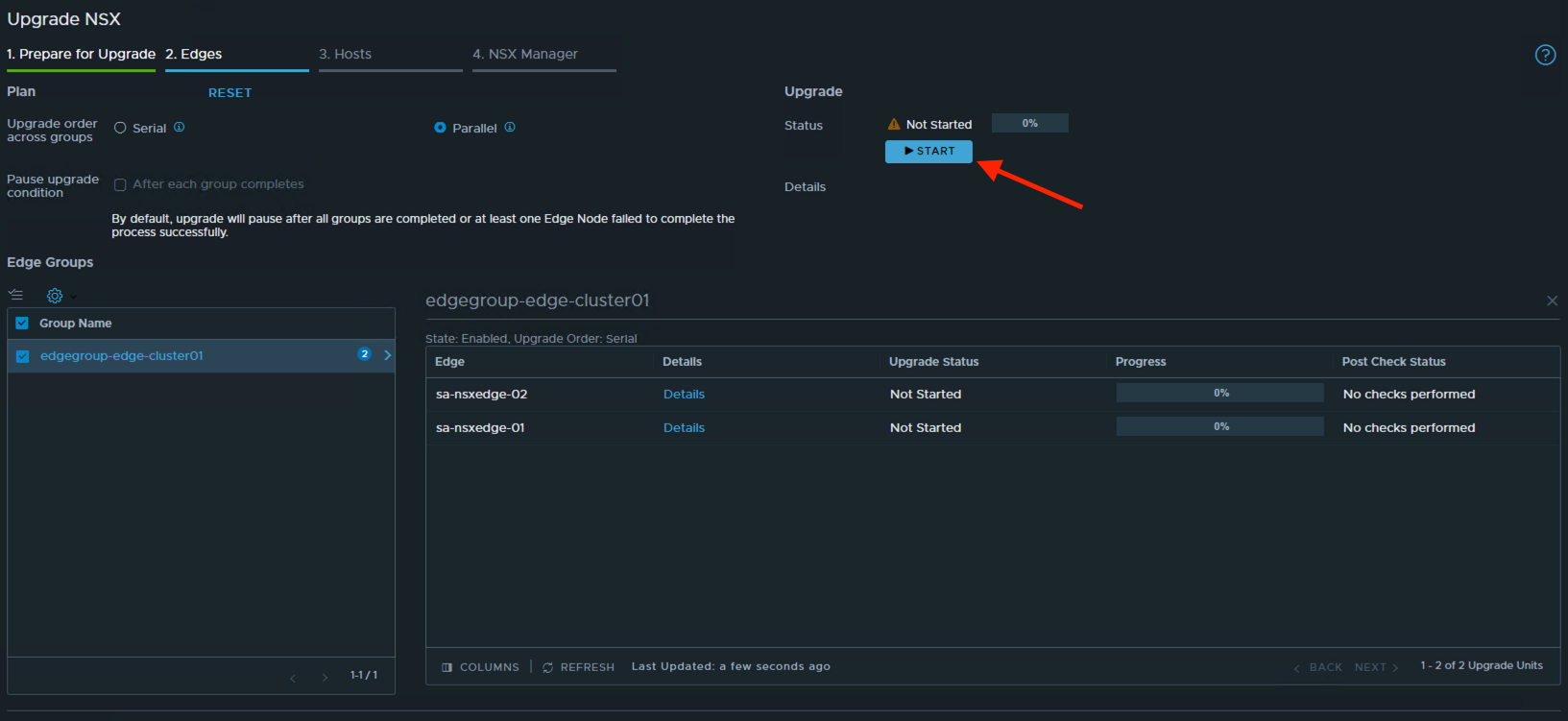1568x721 pixels.
Task: Click the Details column header
Action: coord(682,362)
